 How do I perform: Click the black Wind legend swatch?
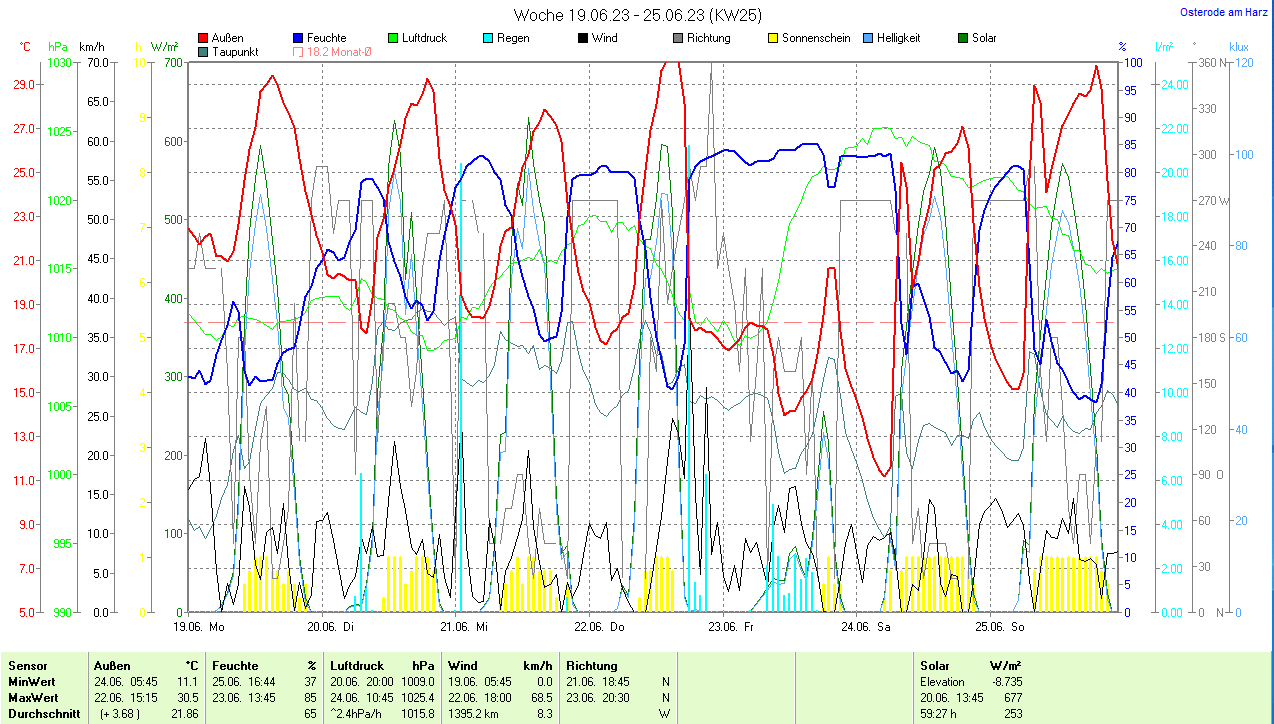(583, 38)
